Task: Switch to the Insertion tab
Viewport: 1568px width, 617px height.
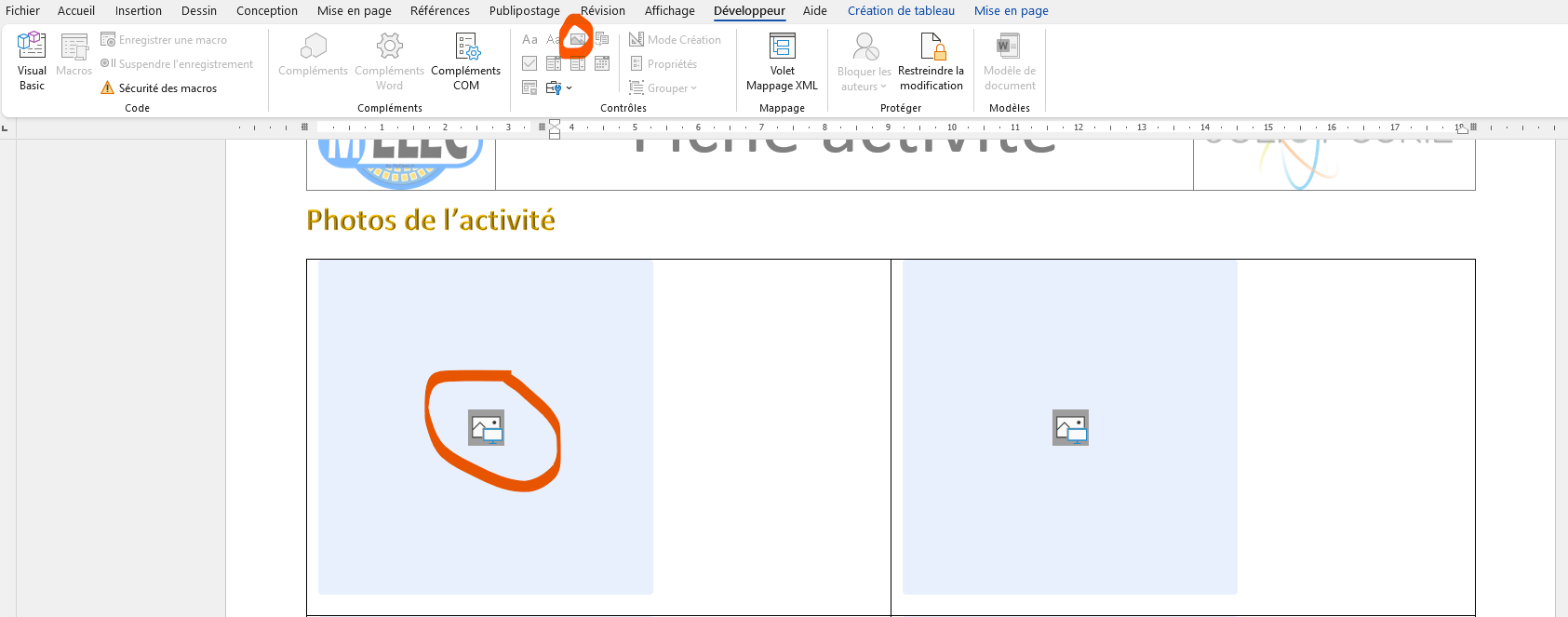Action: coord(138,11)
